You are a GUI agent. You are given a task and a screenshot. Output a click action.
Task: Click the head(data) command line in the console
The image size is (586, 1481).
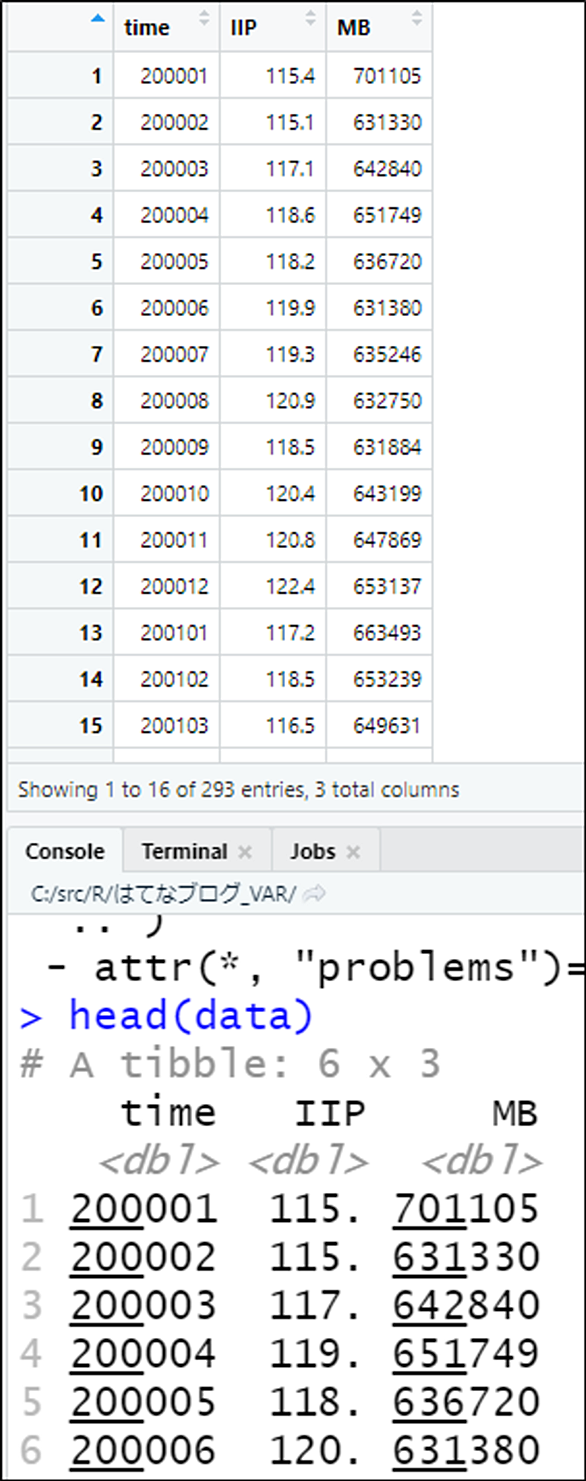pyautogui.click(x=166, y=1017)
